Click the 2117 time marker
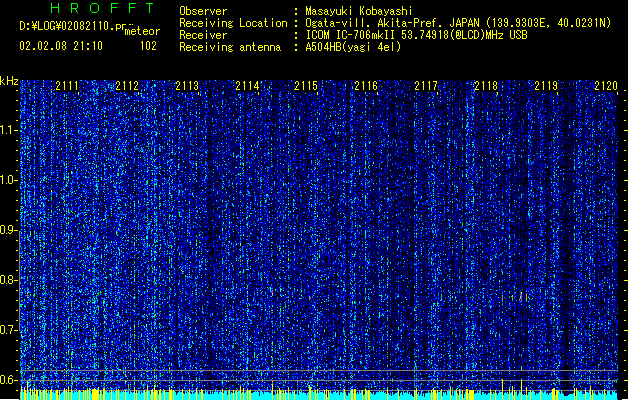The width and height of the screenshot is (629, 400). [426, 86]
